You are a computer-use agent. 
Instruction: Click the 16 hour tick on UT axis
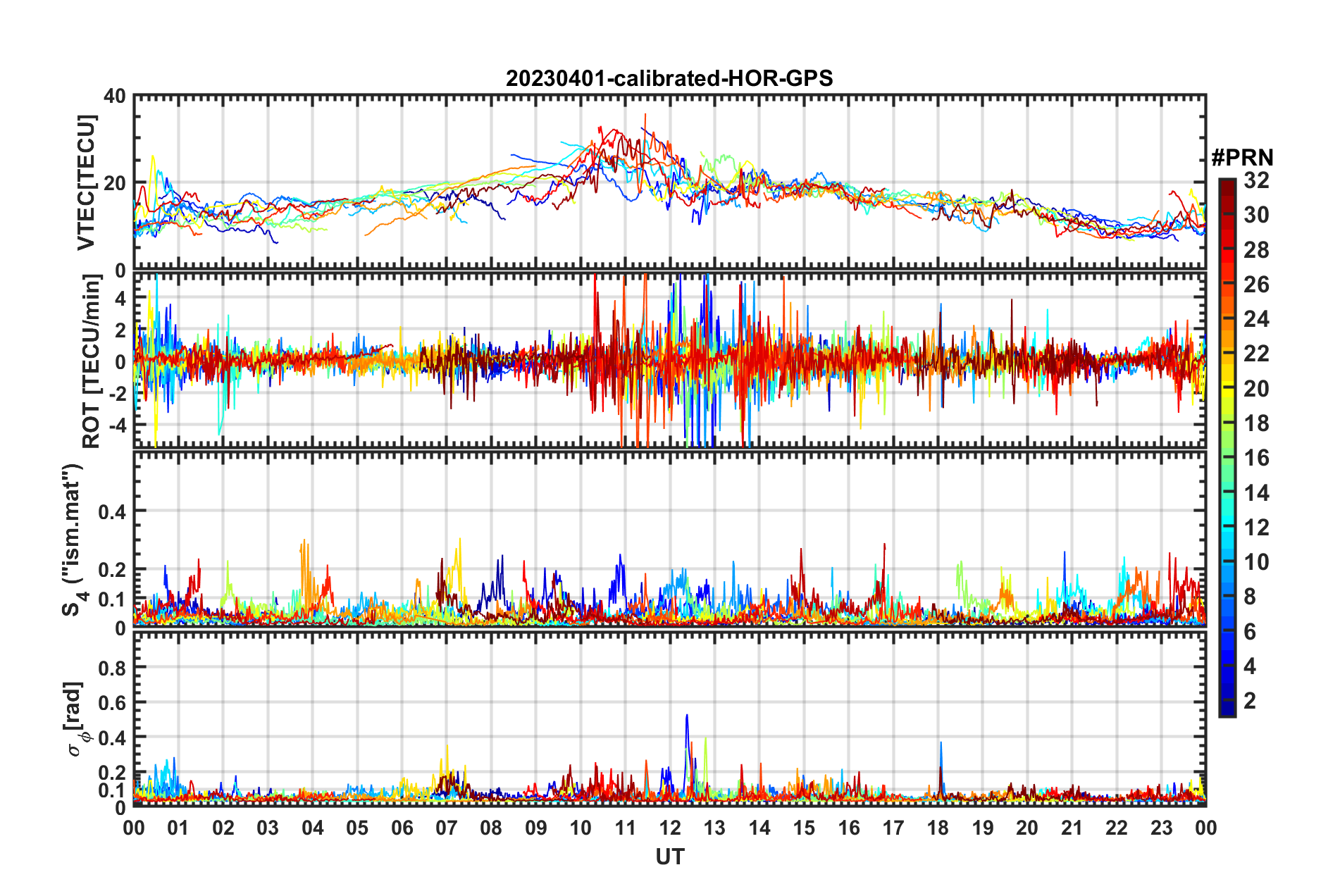(x=848, y=828)
